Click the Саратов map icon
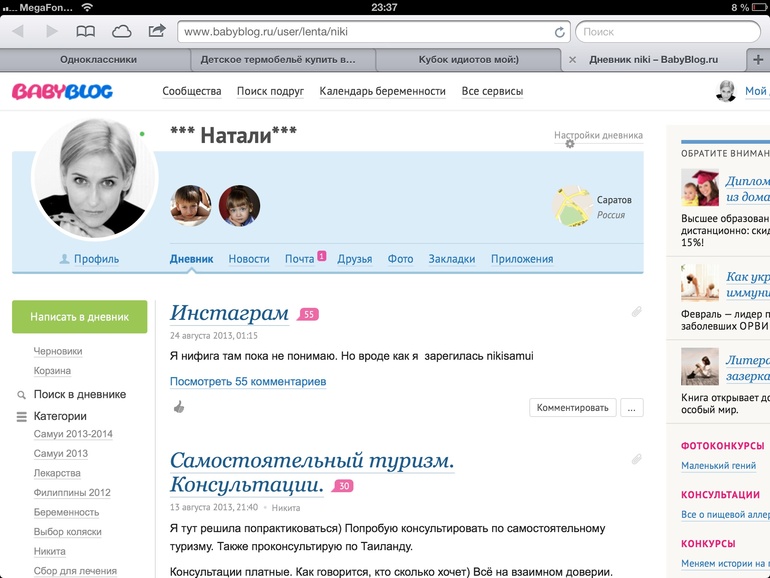 click(573, 206)
